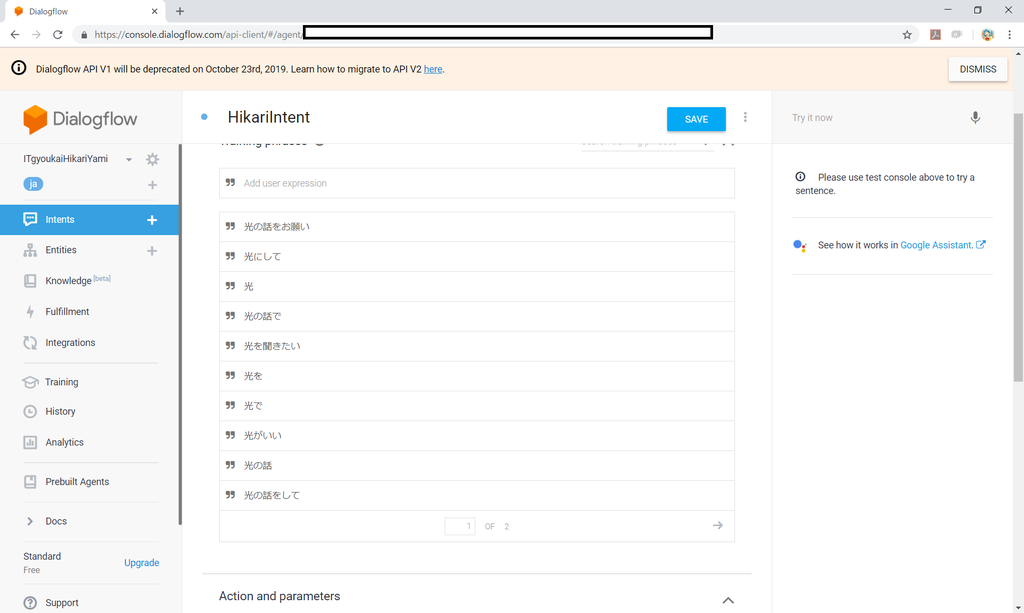
Task: Activate microphone in Try it now
Action: point(975,118)
